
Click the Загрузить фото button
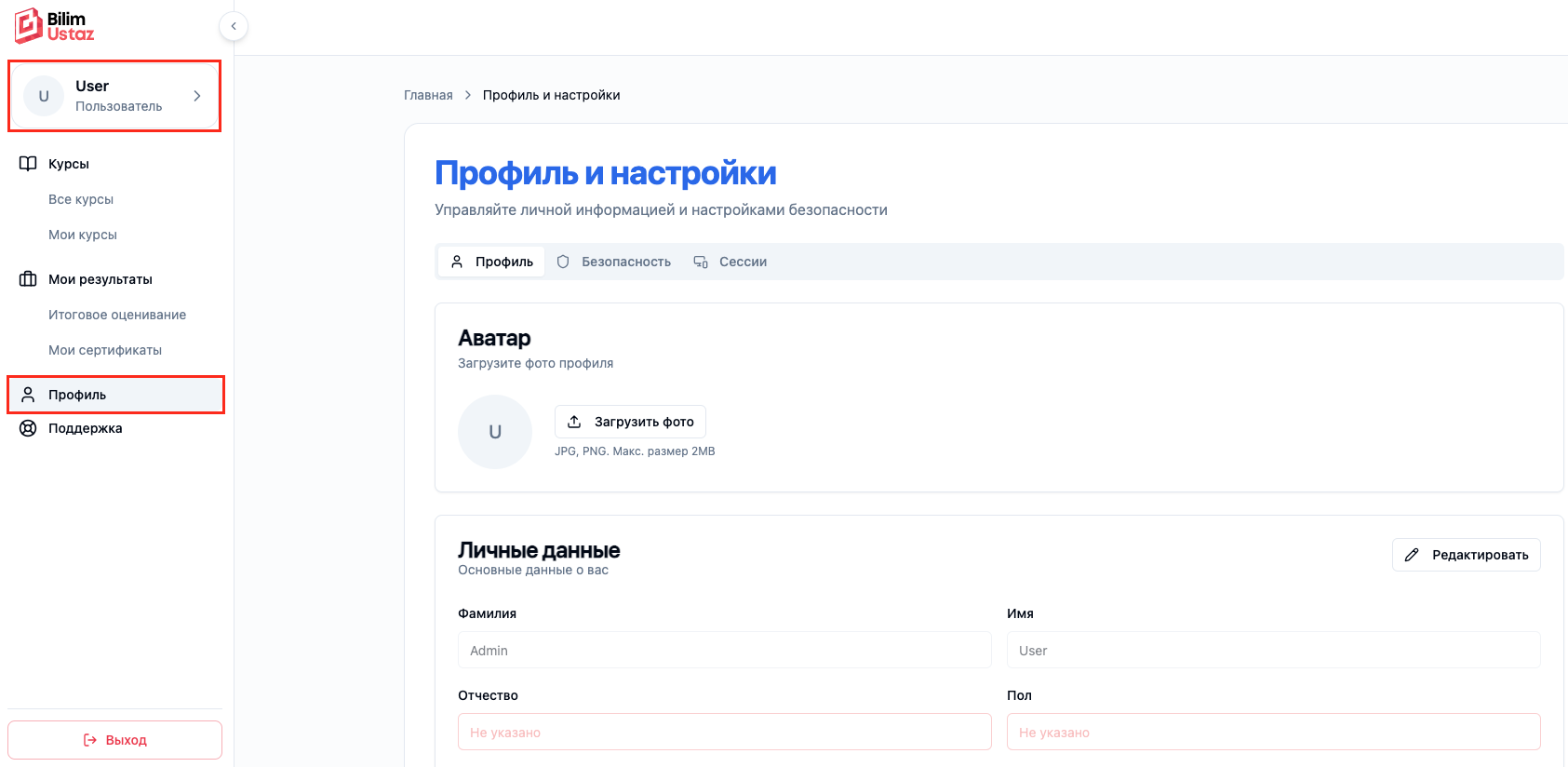click(630, 422)
